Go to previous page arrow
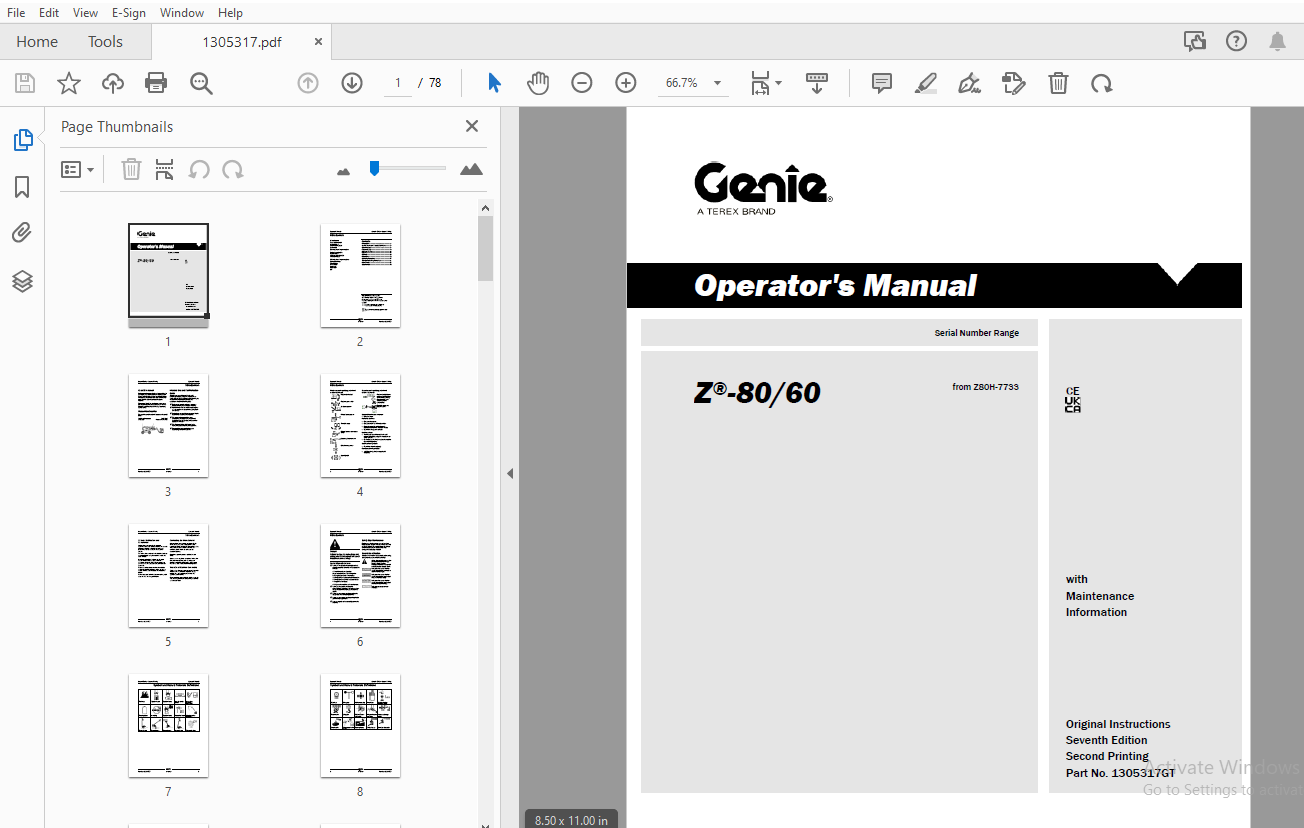1304x828 pixels. point(308,83)
